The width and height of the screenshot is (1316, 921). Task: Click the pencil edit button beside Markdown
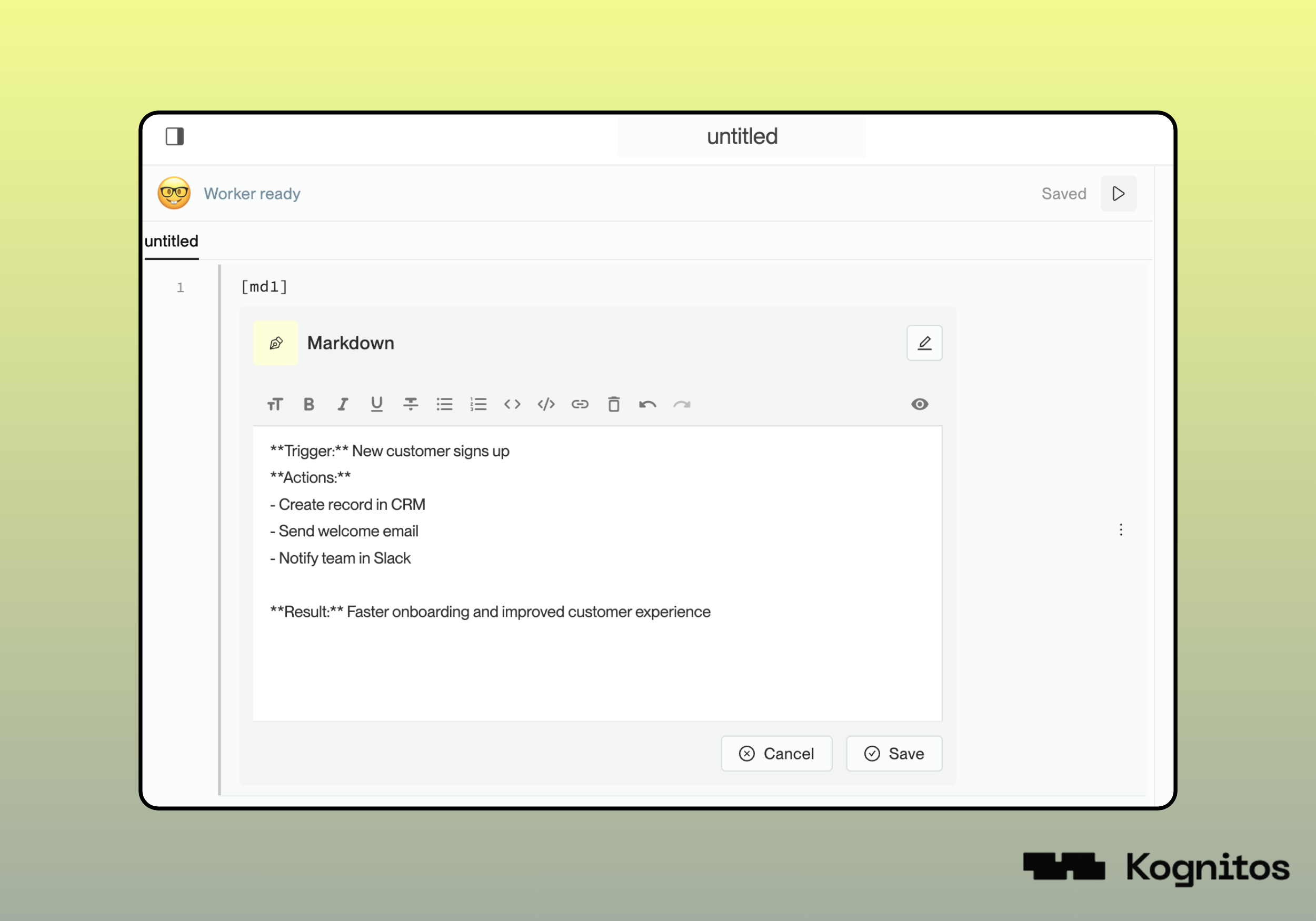[x=924, y=343]
